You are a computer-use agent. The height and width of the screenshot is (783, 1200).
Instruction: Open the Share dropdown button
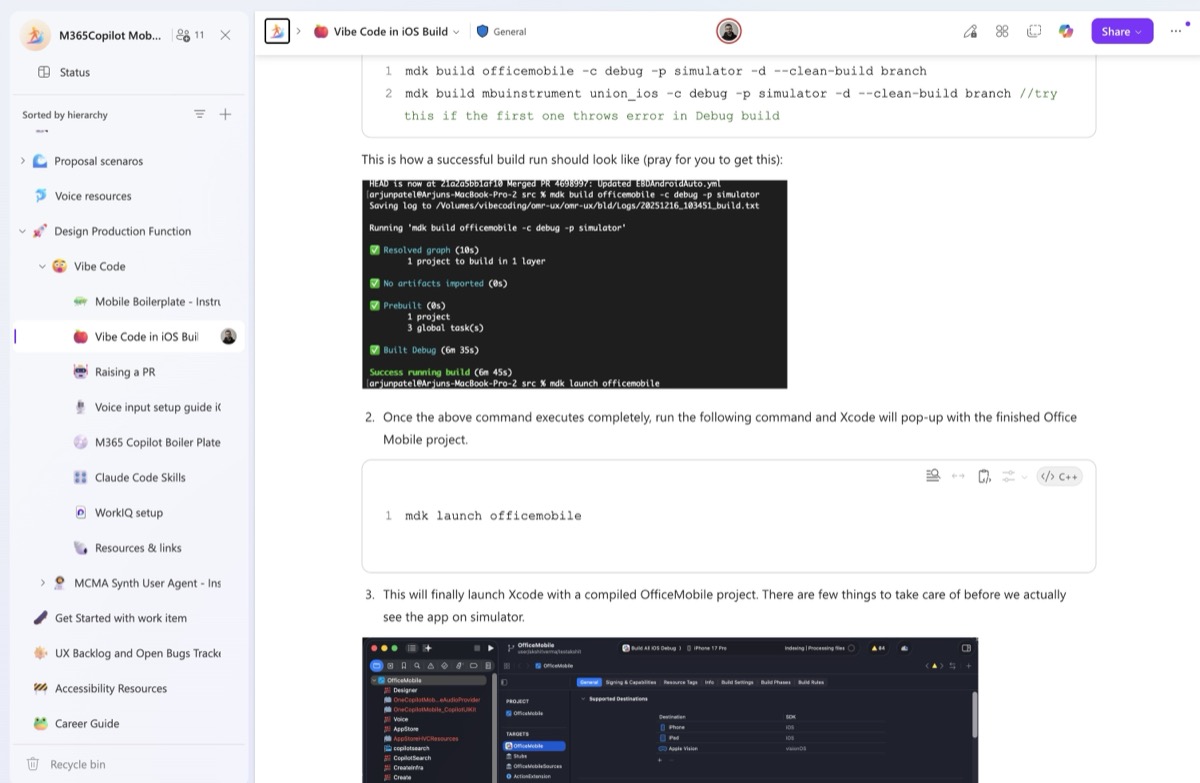pos(1122,32)
